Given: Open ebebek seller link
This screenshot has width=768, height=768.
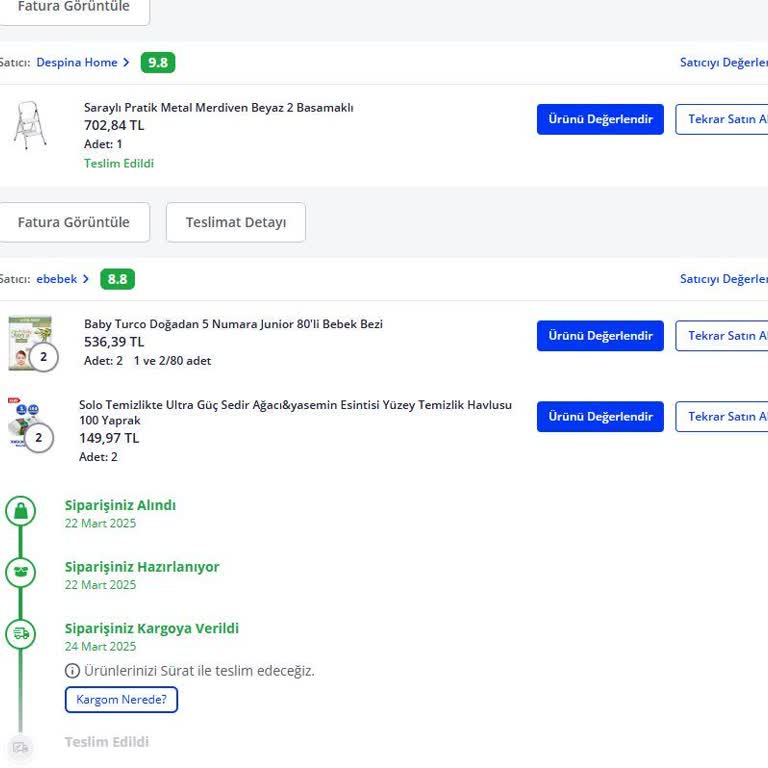Looking at the screenshot, I should 56,279.
